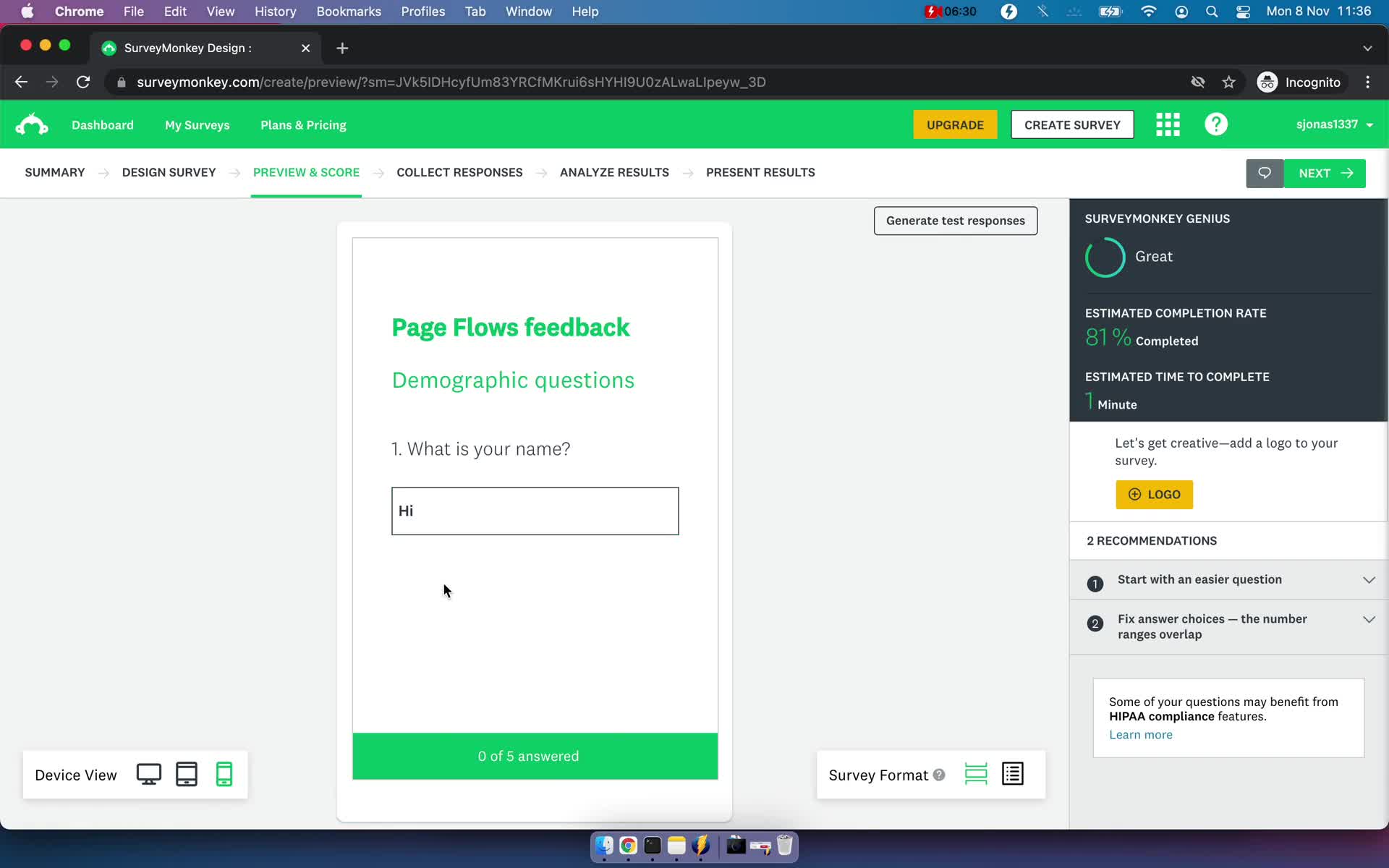Click the HIPAA compliance learn more link
This screenshot has height=868, width=1389.
1141,734
